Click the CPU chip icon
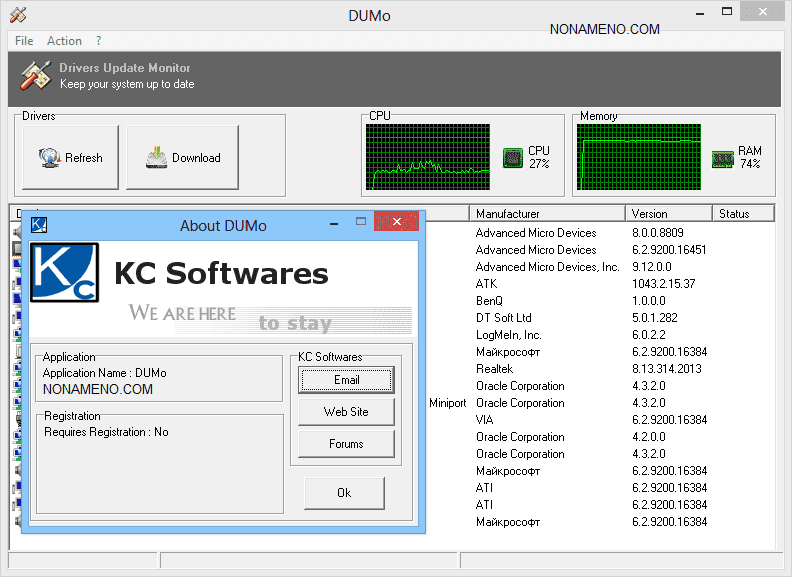Image resolution: width=792 pixels, height=577 pixels. click(513, 158)
